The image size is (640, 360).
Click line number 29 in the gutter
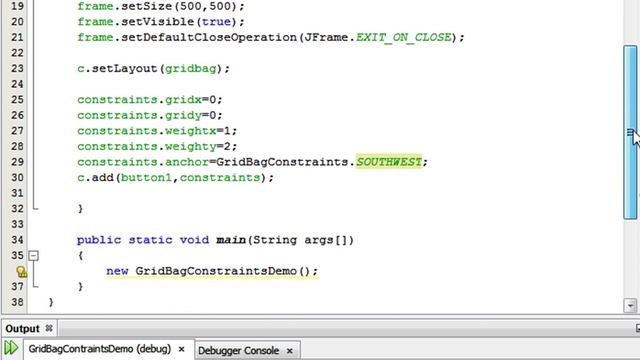click(x=17, y=162)
